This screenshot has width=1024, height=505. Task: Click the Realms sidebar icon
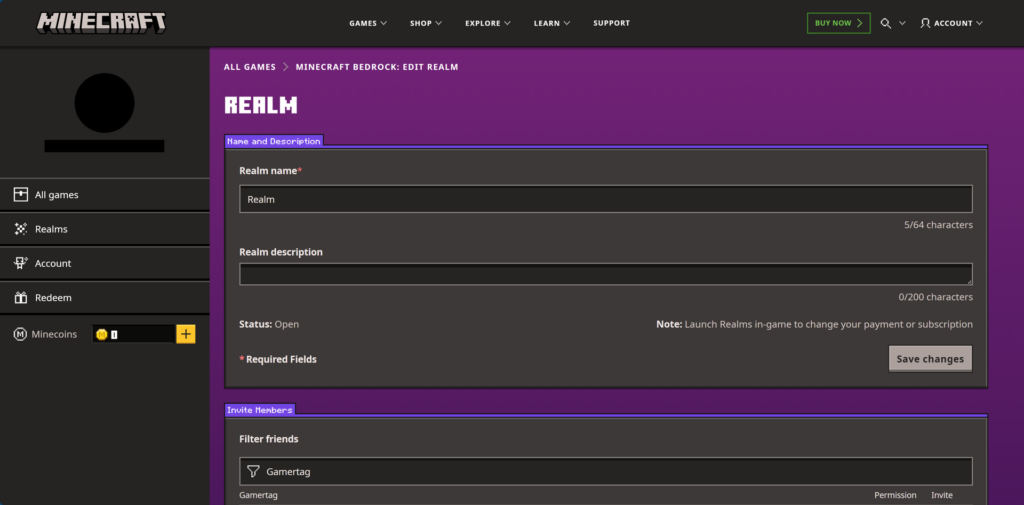[x=21, y=229]
